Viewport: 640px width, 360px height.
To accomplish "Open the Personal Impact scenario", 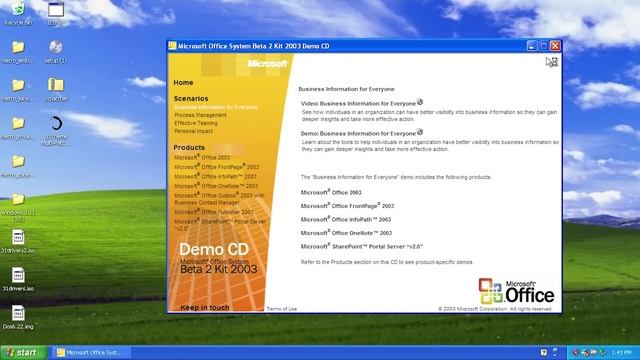I will (x=193, y=131).
